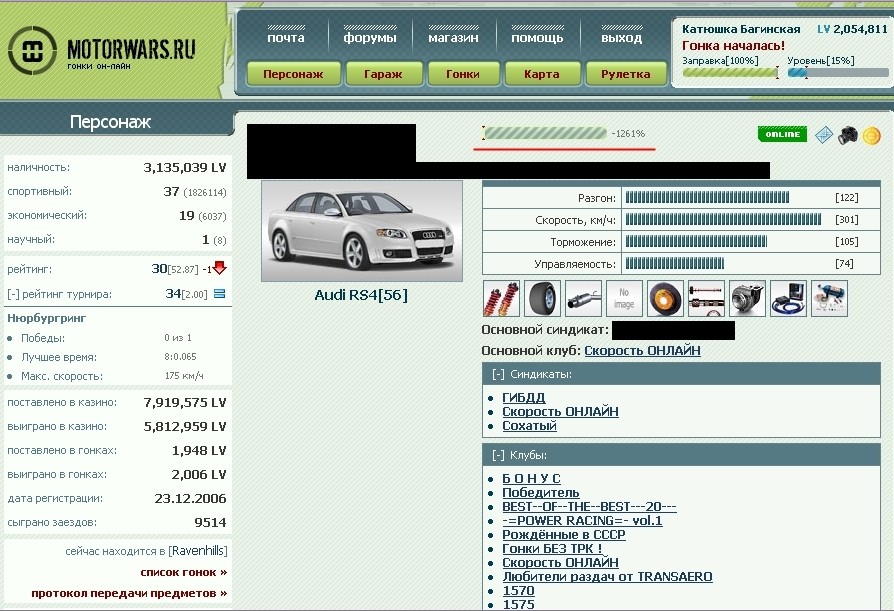This screenshot has height=611, width=894.
Task: Open the ГИБДД syndicate link
Action: click(x=523, y=397)
